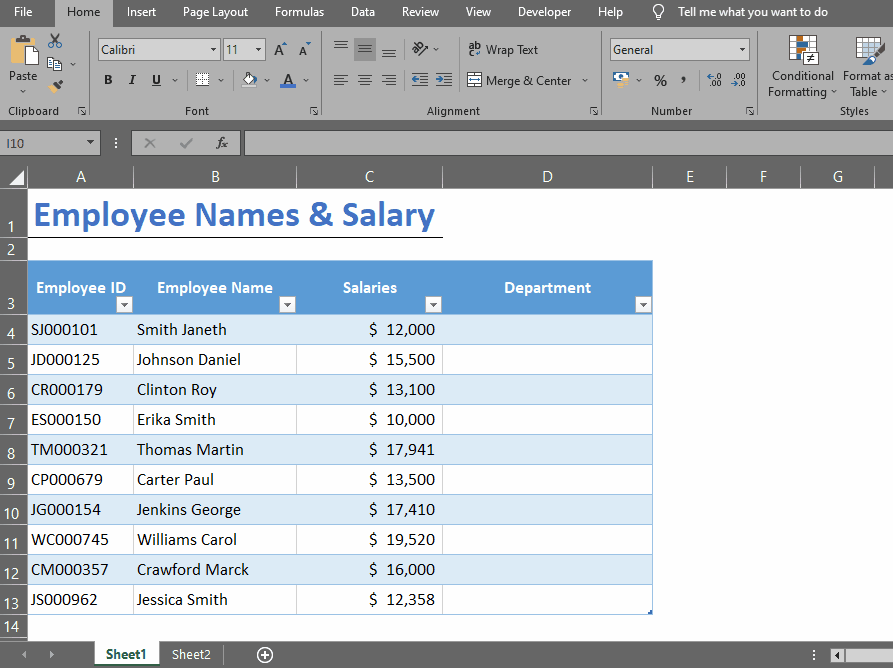Click the Cut scissors icon

55,41
